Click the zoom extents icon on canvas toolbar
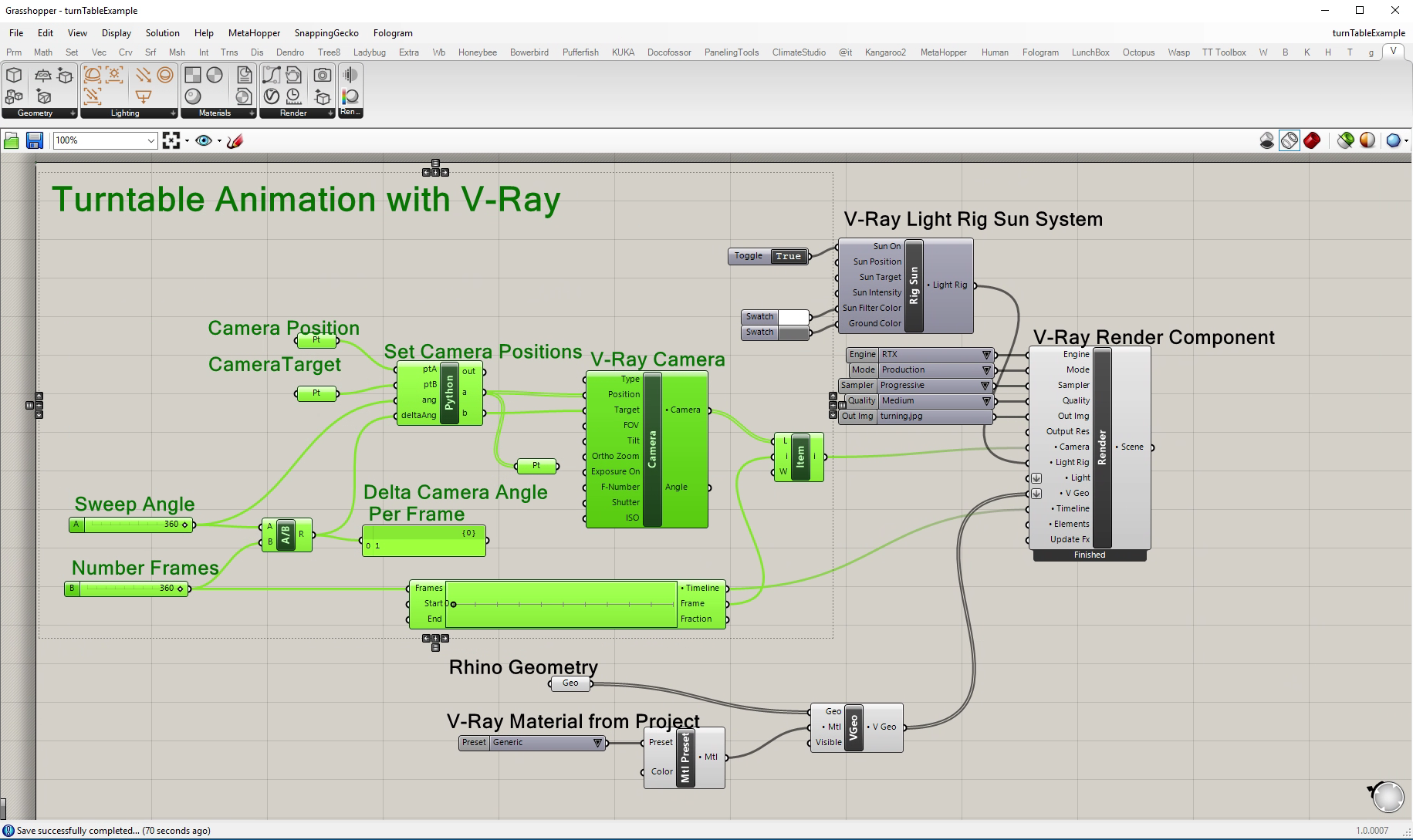Screen dimensions: 1413x840 tap(171, 140)
